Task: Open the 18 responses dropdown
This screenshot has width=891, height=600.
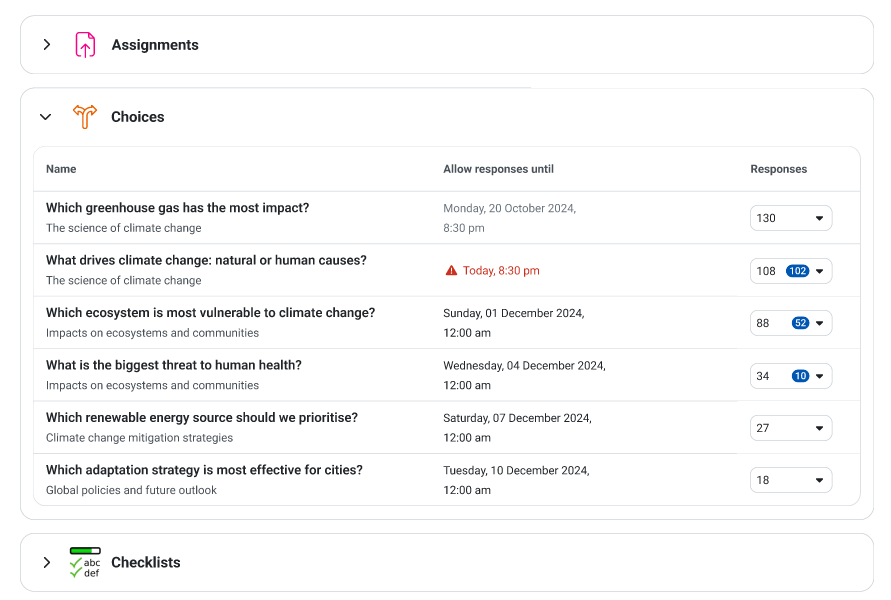Action: [x=791, y=480]
